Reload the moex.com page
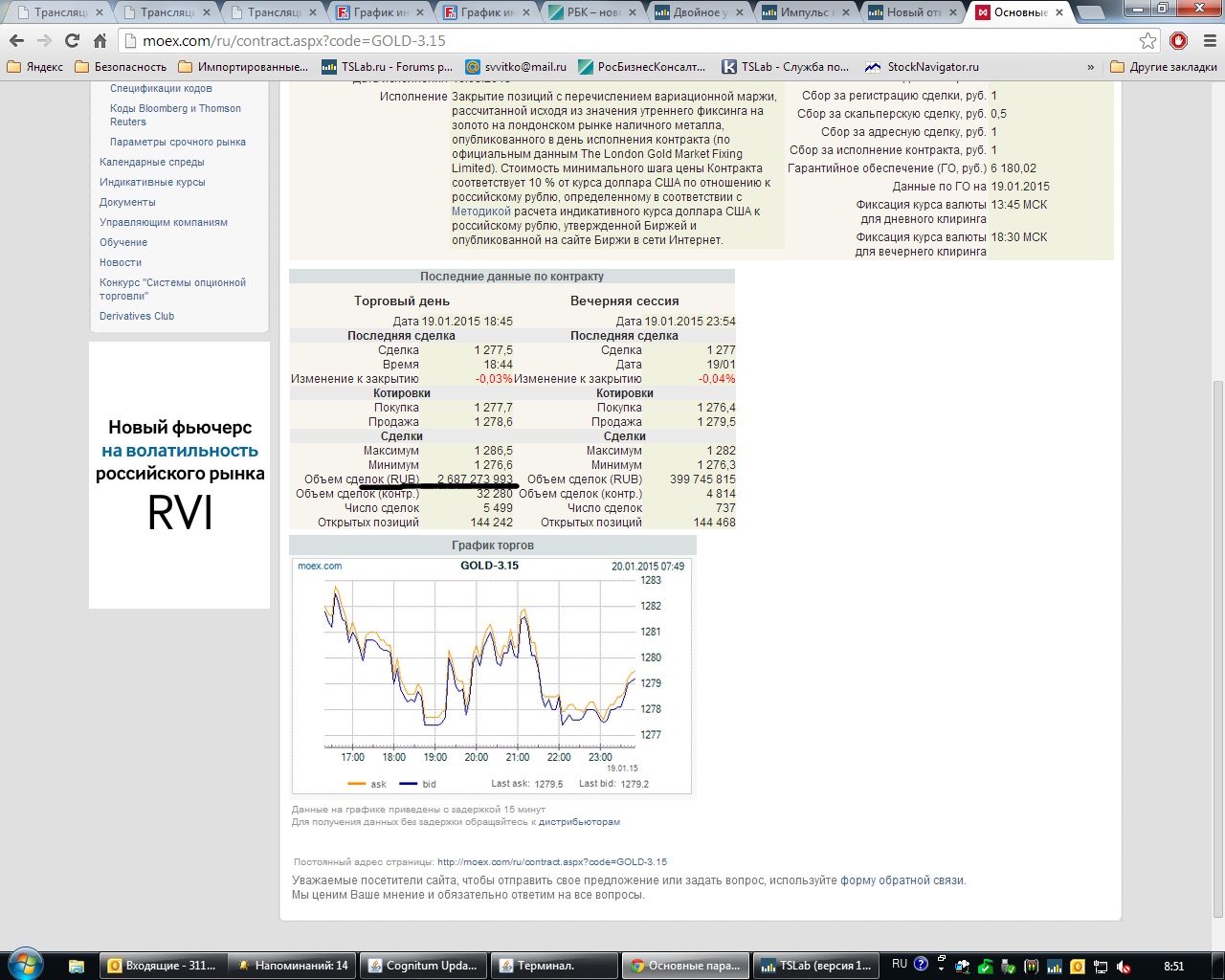This screenshot has height=980, width=1225. click(x=72, y=41)
